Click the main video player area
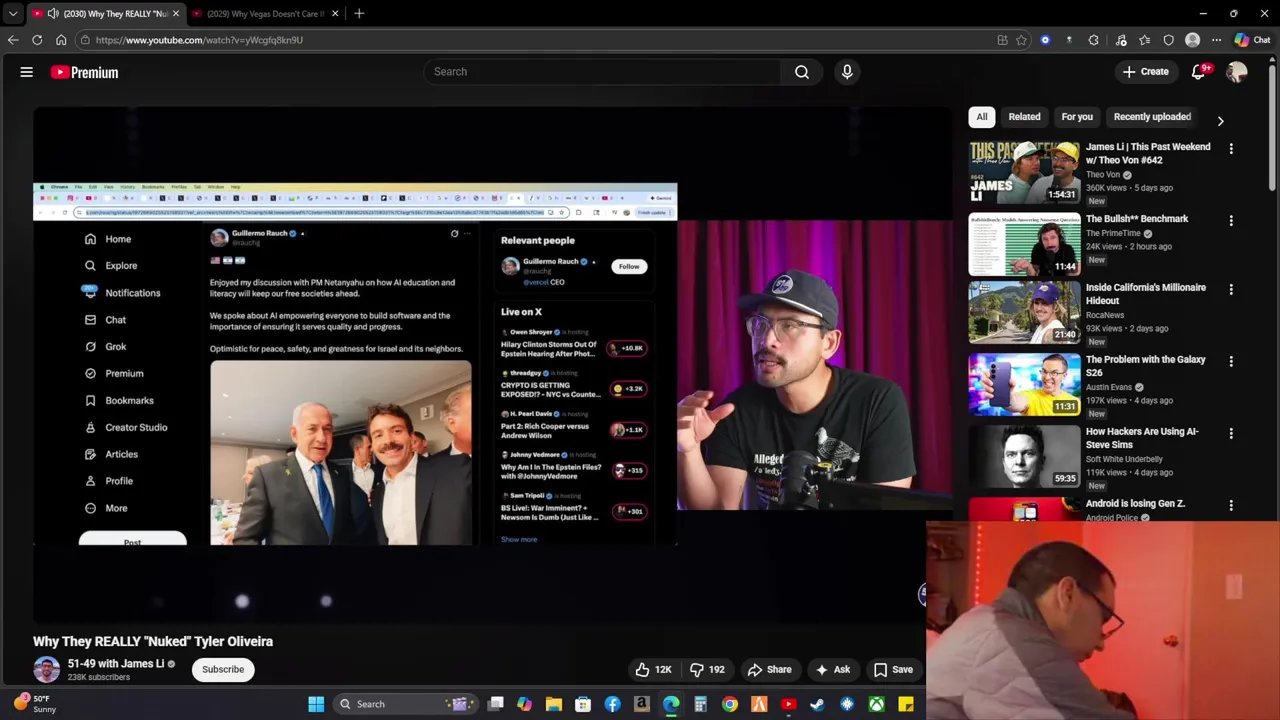This screenshot has width=1280, height=720. pyautogui.click(x=492, y=365)
